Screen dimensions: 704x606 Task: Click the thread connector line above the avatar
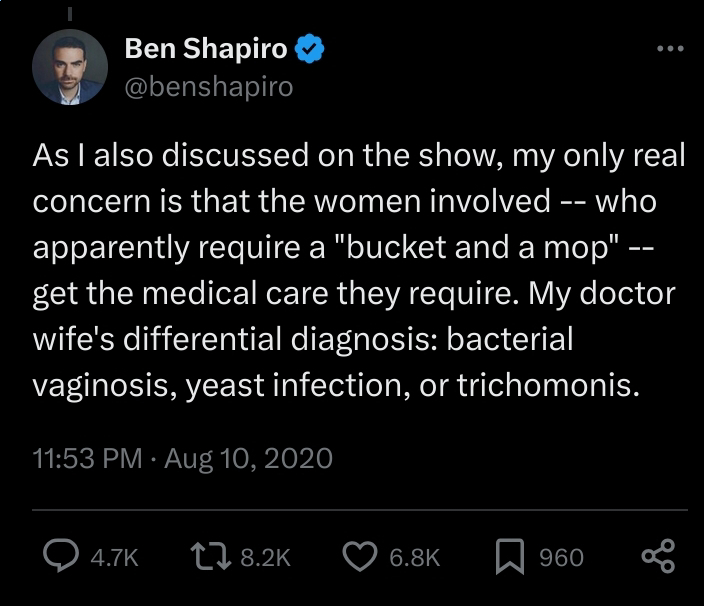pyautogui.click(x=71, y=12)
